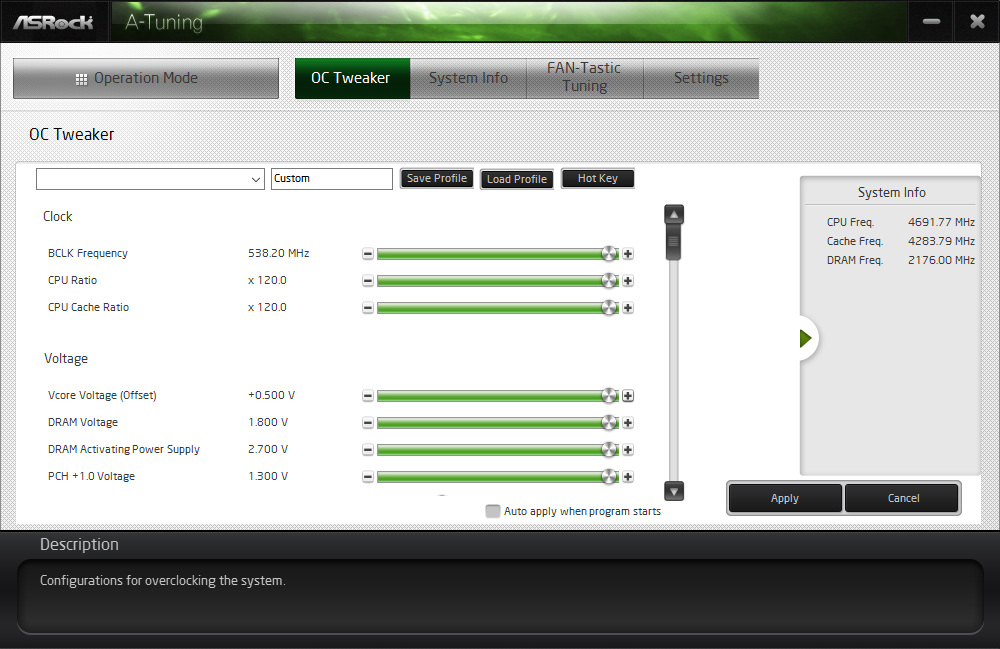Increase BCLK Frequency with plus icon

point(628,254)
